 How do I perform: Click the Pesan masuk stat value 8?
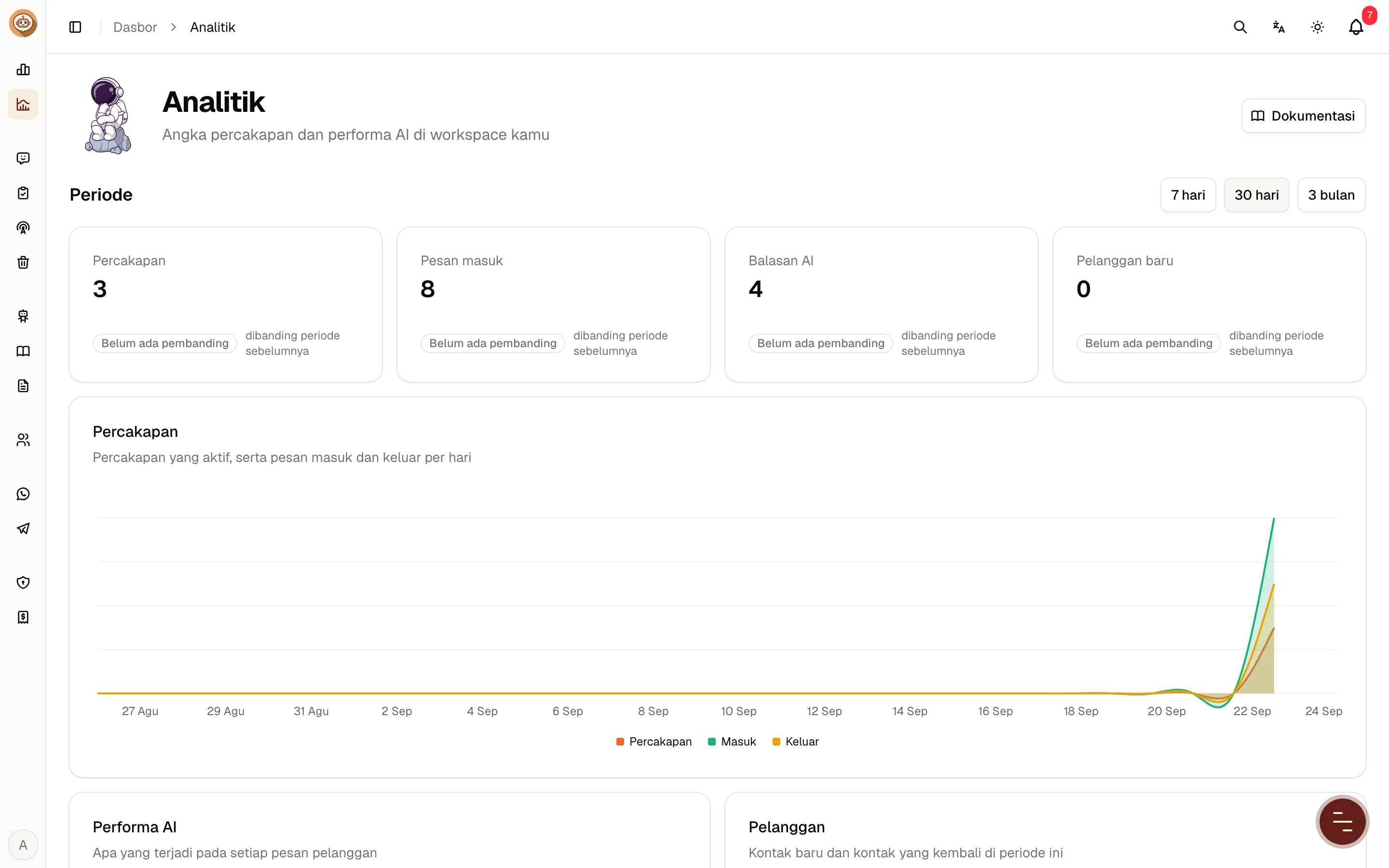coord(428,289)
